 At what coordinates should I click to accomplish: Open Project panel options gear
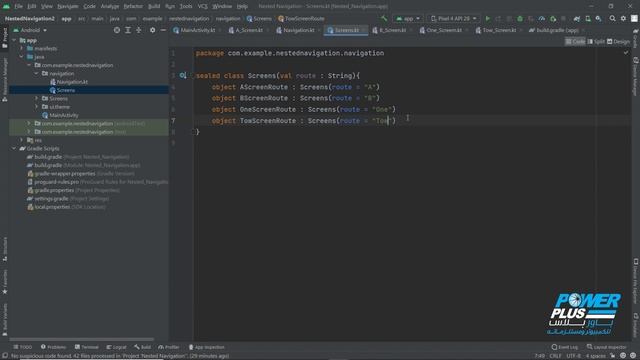coord(152,30)
